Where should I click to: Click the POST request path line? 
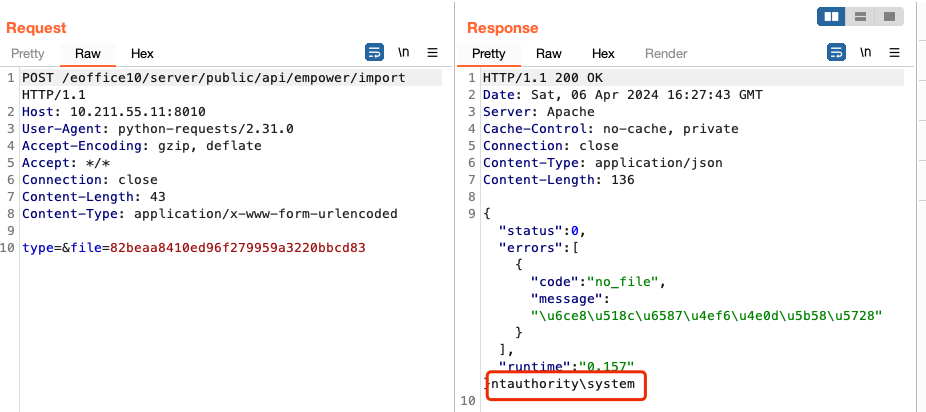(214, 78)
